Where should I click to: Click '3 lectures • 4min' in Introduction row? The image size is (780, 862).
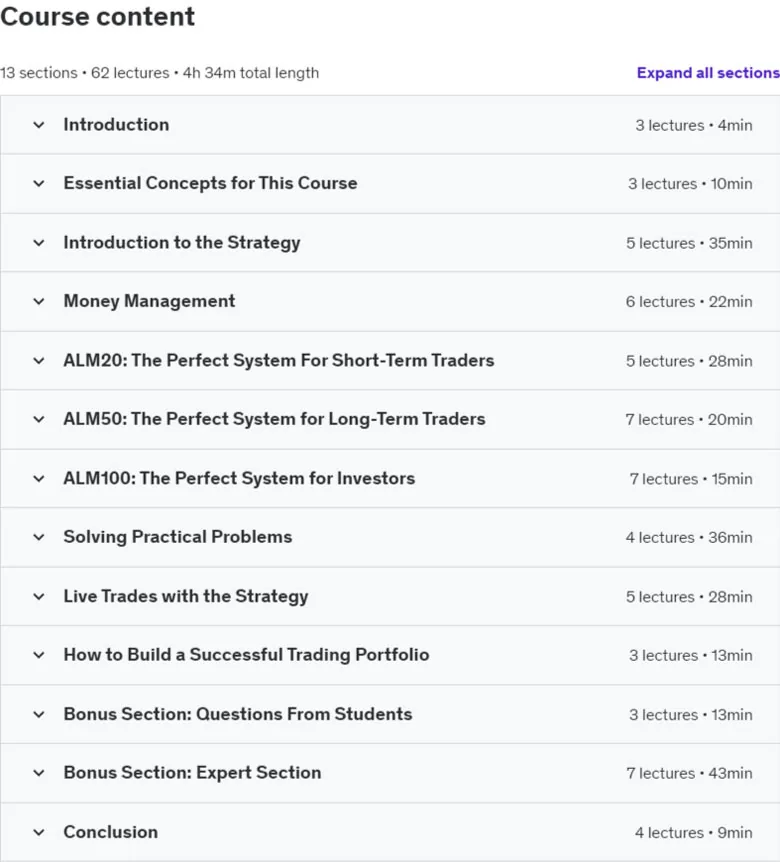click(694, 125)
